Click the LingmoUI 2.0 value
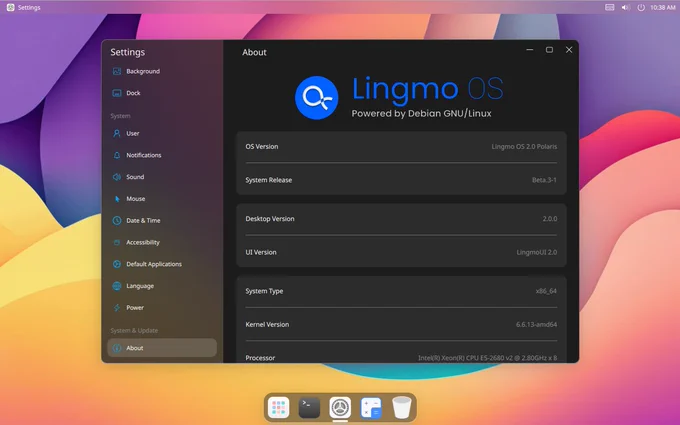 (x=536, y=252)
